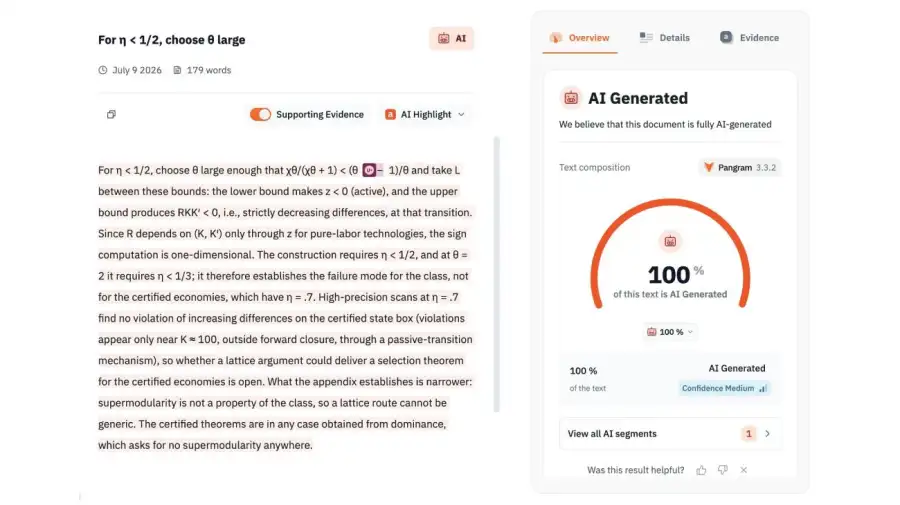Click the confidence bars icon
The height and width of the screenshot is (505, 900).
click(762, 389)
